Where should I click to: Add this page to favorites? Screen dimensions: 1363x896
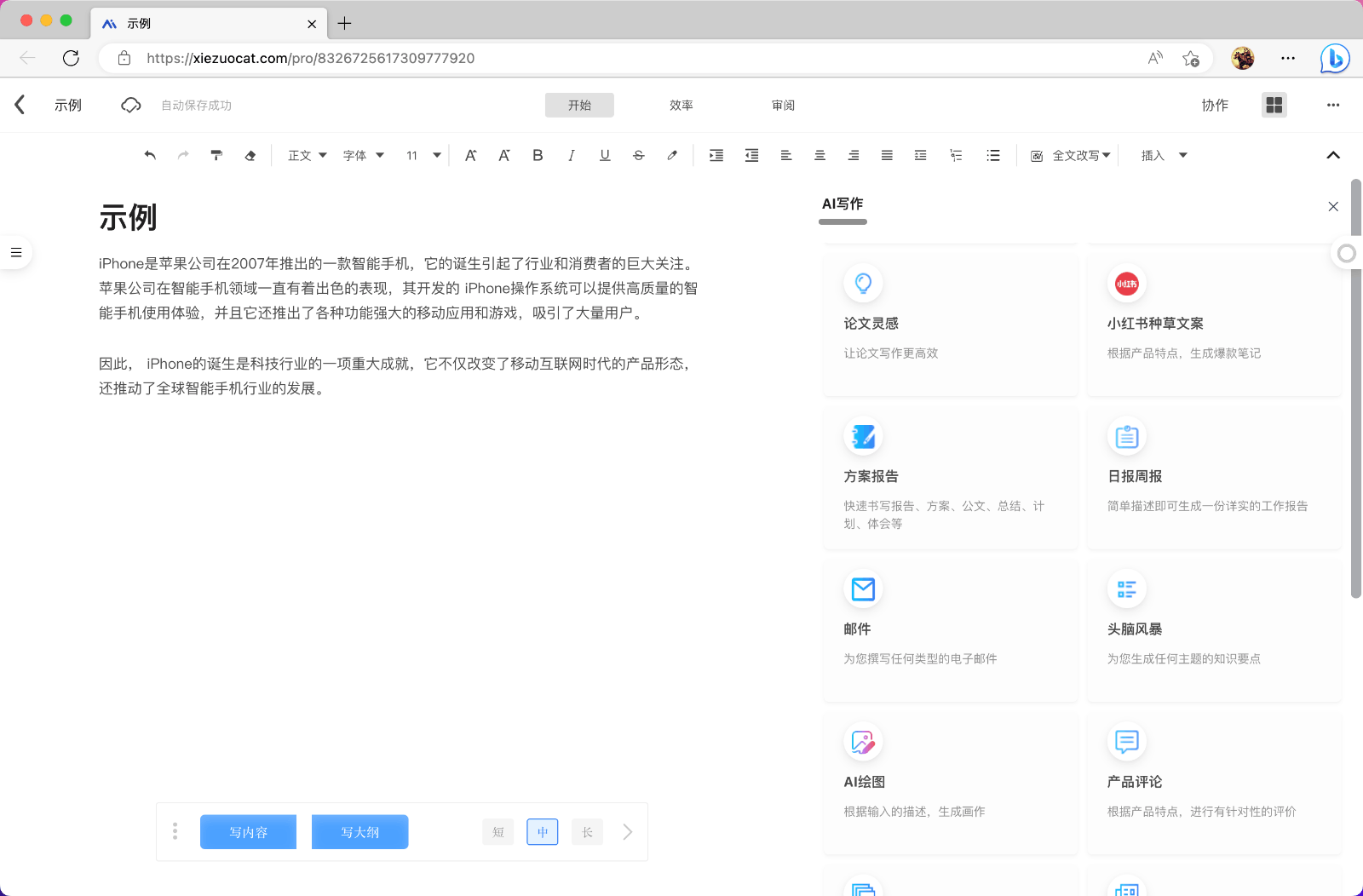click(x=1191, y=58)
